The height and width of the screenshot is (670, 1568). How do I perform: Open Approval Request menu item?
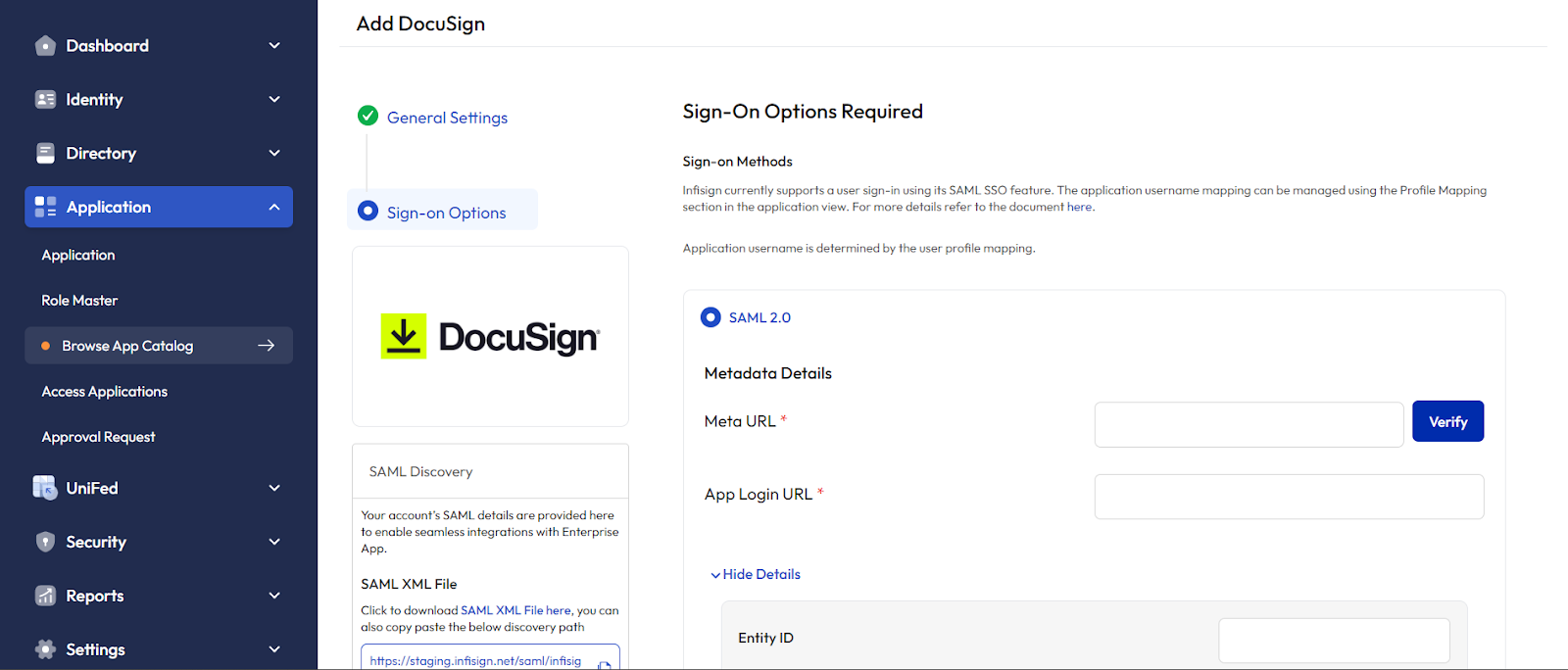click(98, 437)
